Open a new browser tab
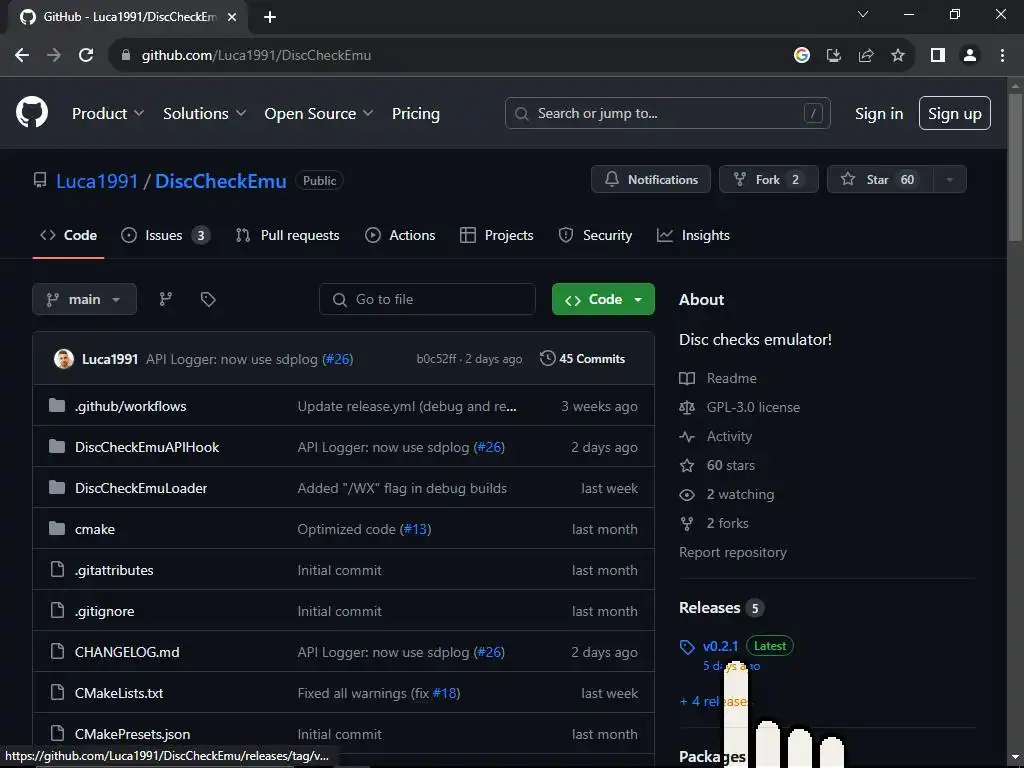Screen dimensions: 1024x768 click(270, 17)
